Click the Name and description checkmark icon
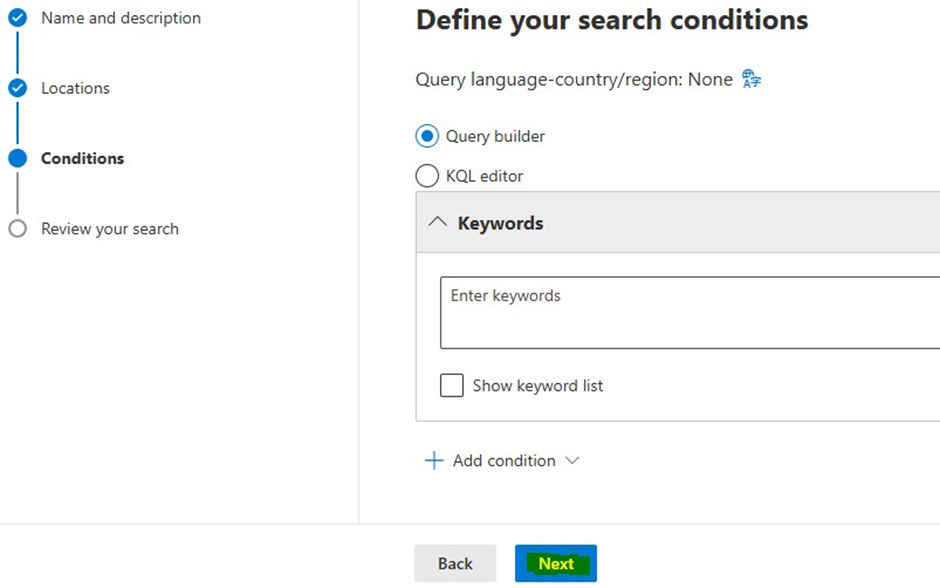 click(17, 17)
